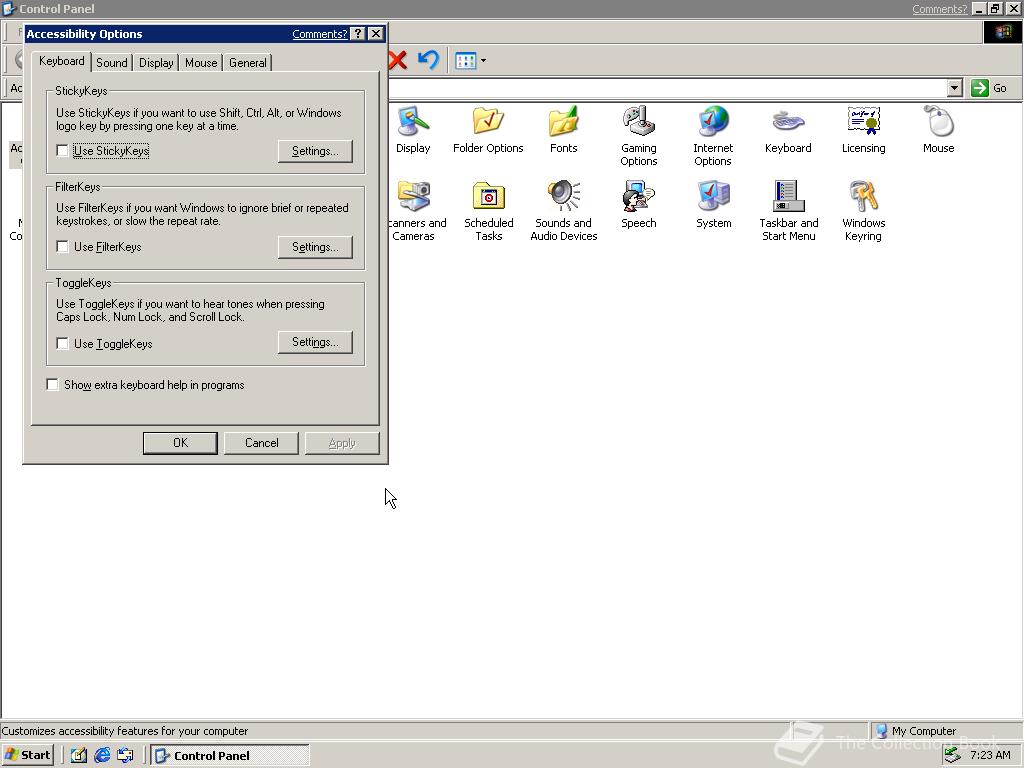Click the Windows flag logo throbber
The image size is (1024, 768).
coord(1002,33)
